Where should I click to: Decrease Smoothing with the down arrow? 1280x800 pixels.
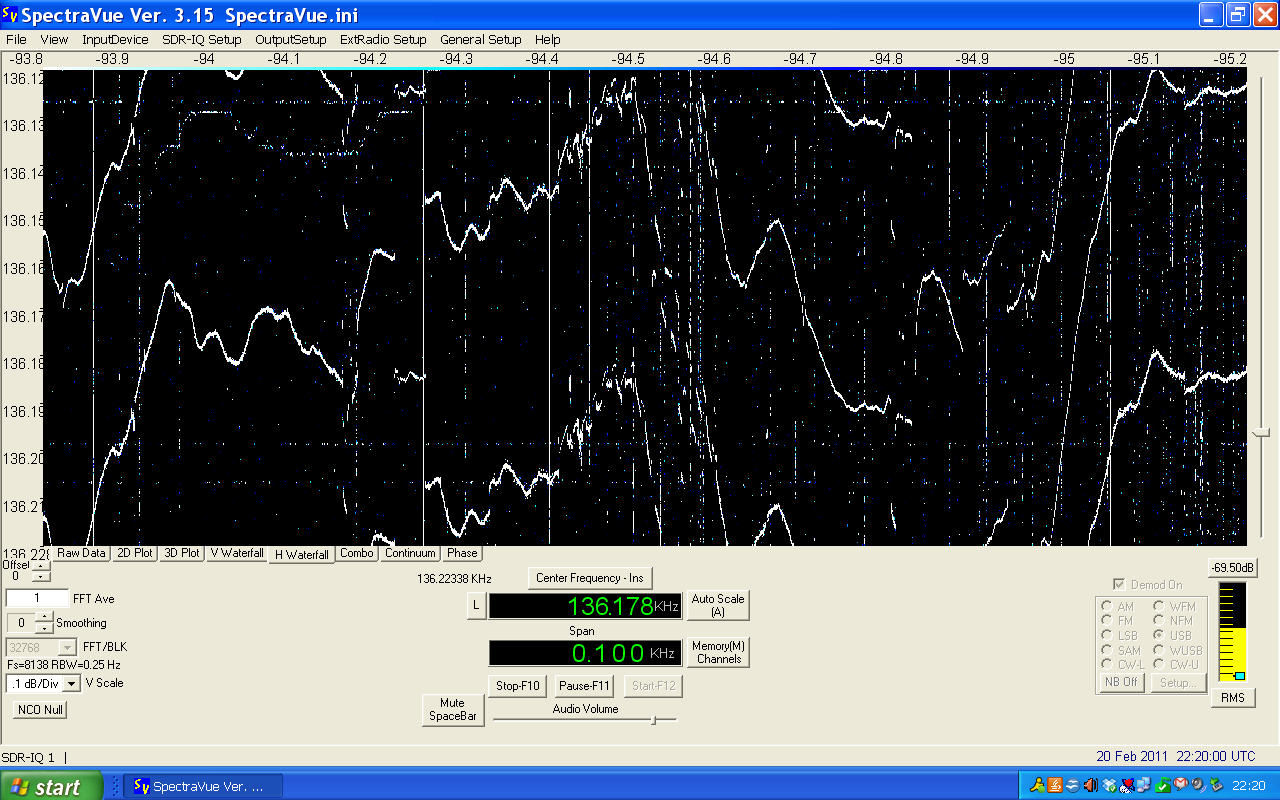pyautogui.click(x=45, y=628)
